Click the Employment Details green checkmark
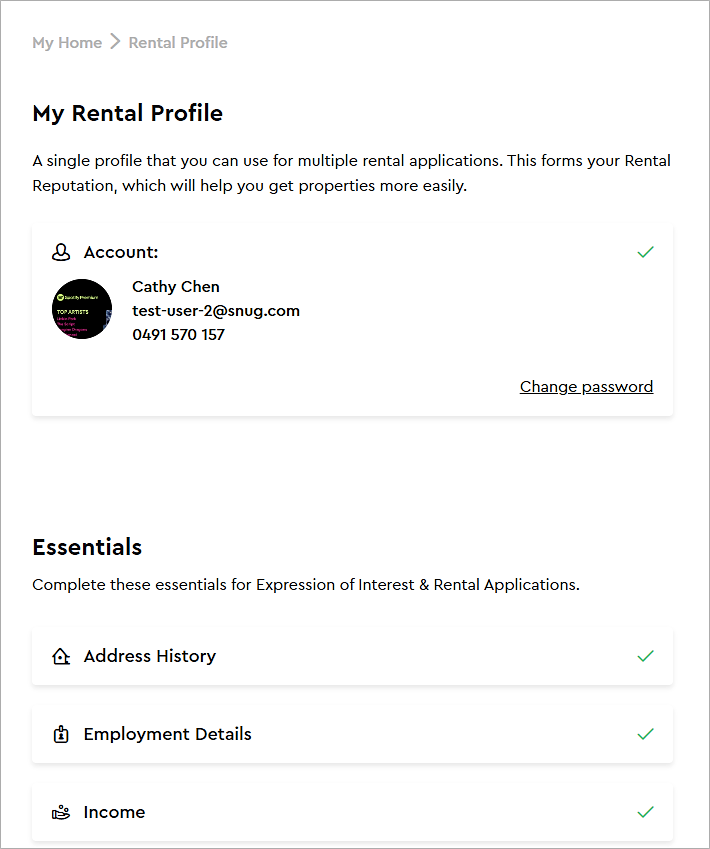The height and width of the screenshot is (849, 710). click(645, 734)
